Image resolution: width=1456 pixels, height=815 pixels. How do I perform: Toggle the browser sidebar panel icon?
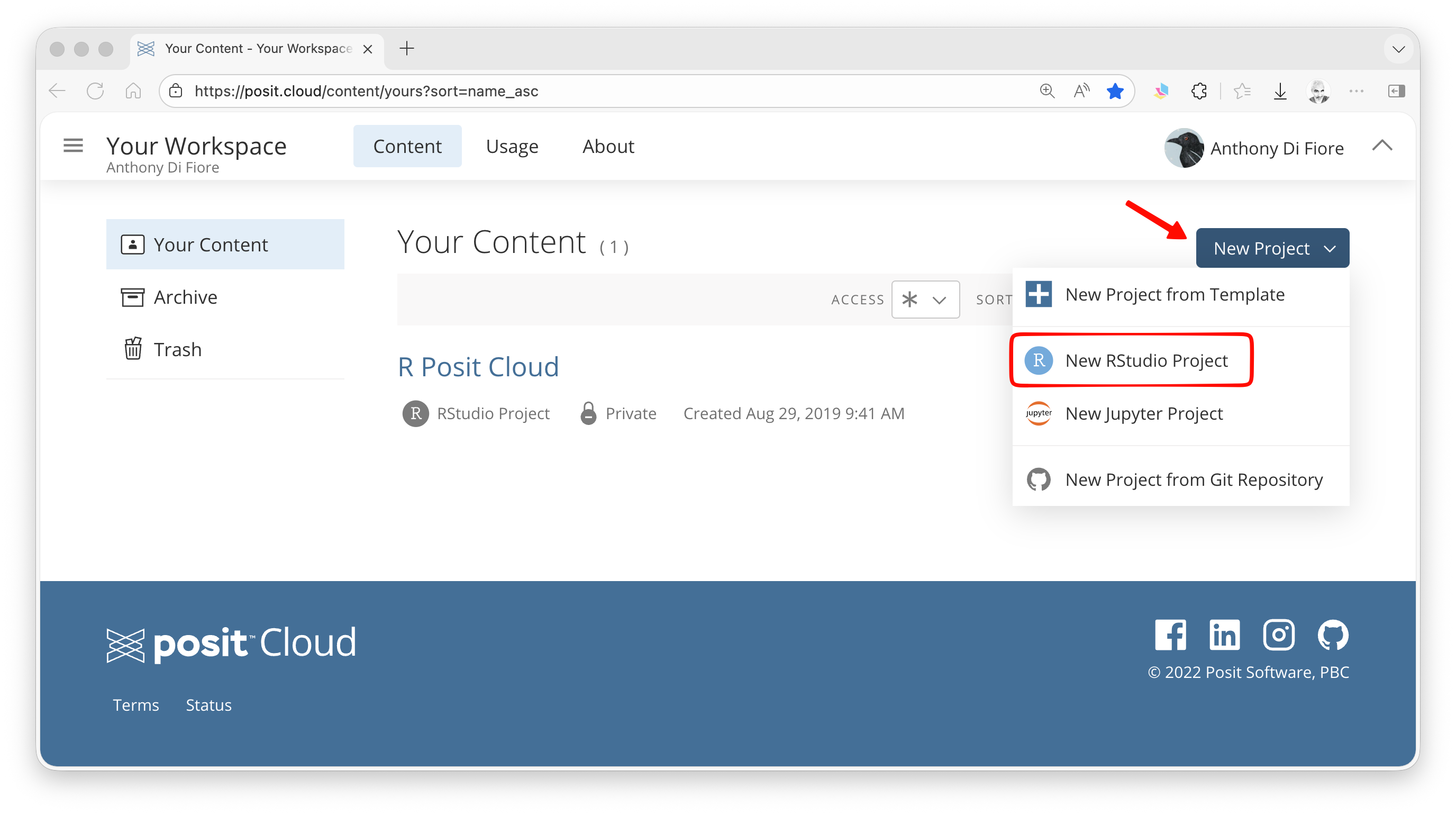pos(1396,91)
